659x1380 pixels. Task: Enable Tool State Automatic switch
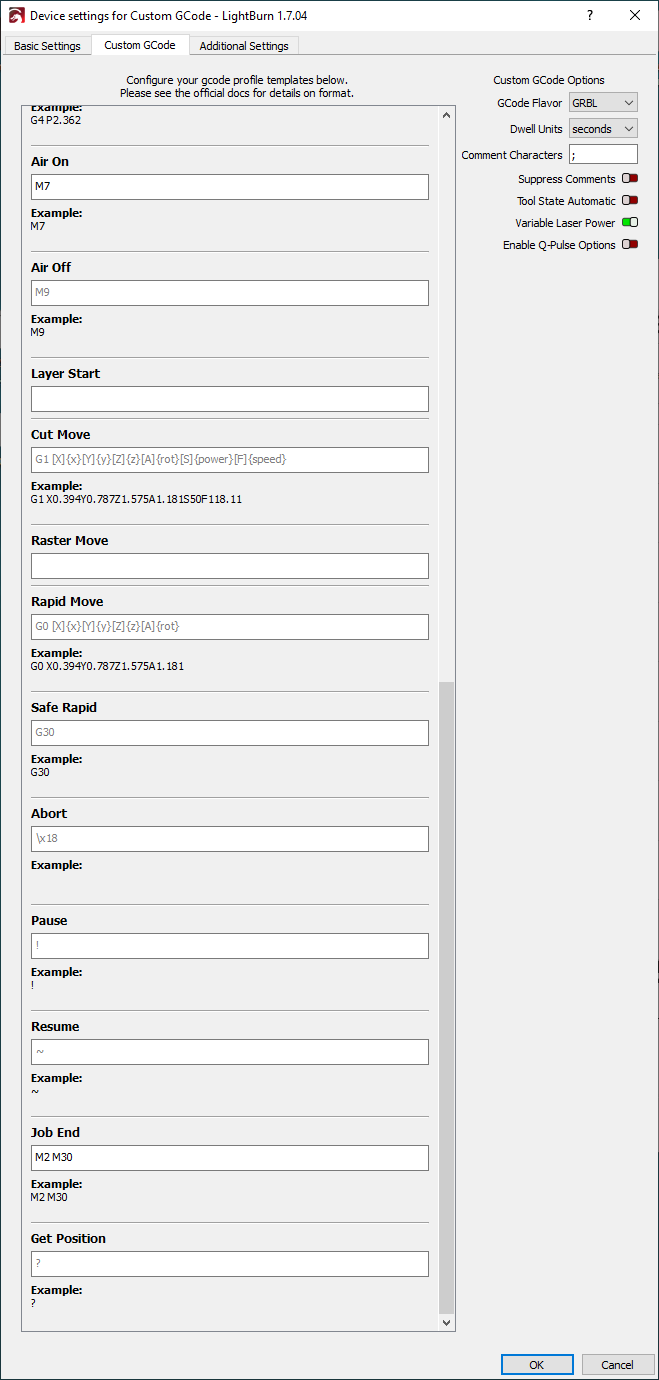pos(630,201)
